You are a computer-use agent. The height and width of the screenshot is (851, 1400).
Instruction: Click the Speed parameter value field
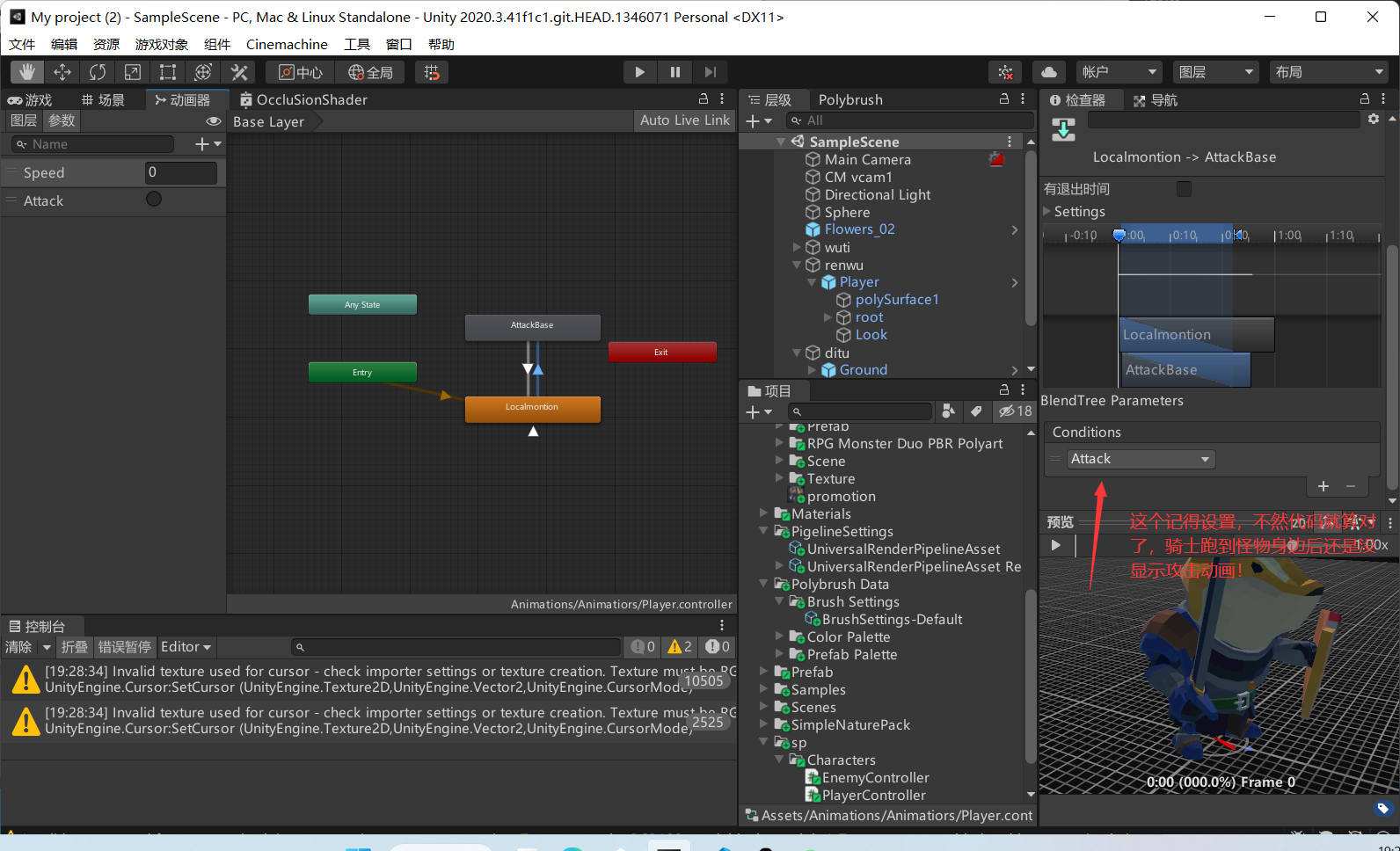(180, 172)
